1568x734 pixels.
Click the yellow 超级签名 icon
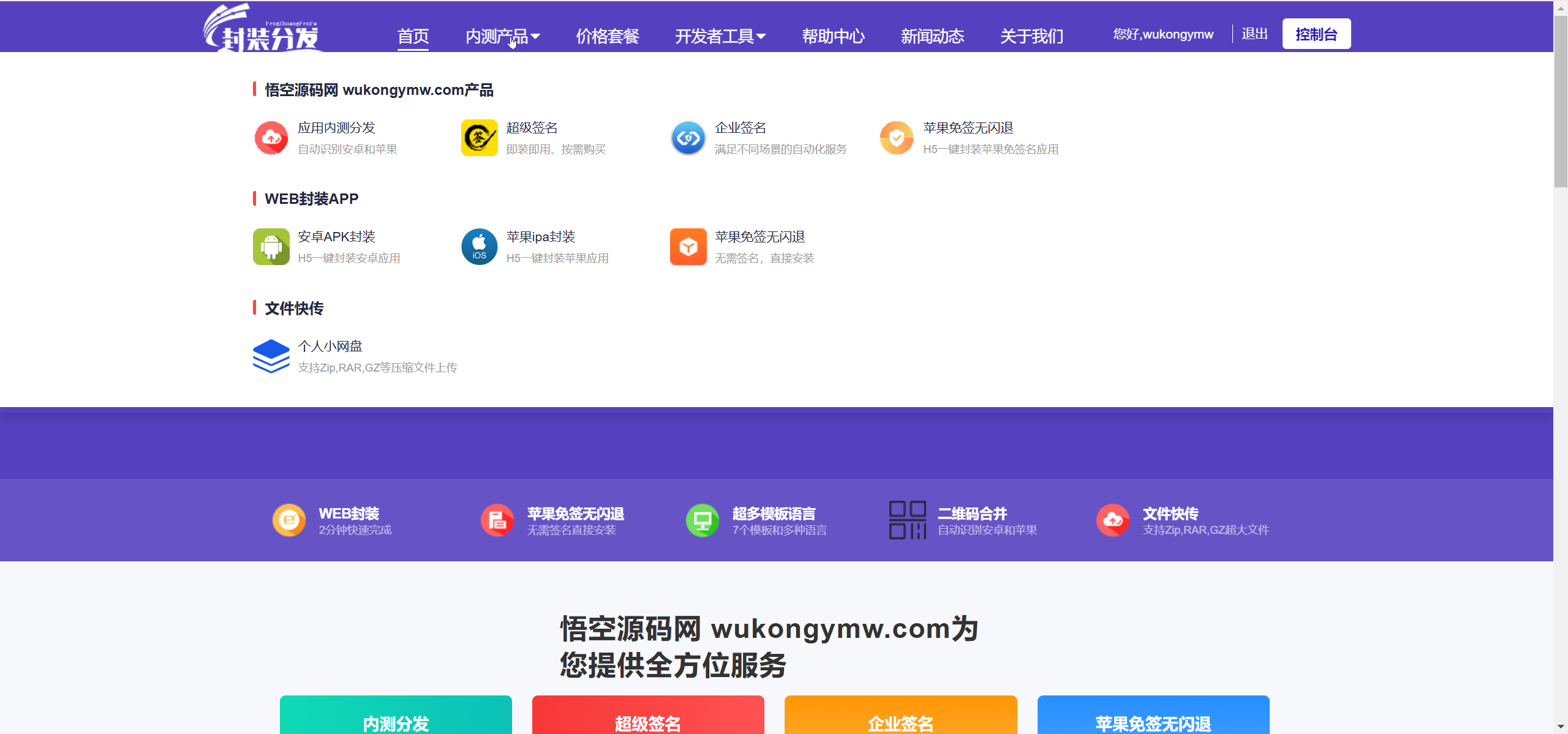pos(480,138)
